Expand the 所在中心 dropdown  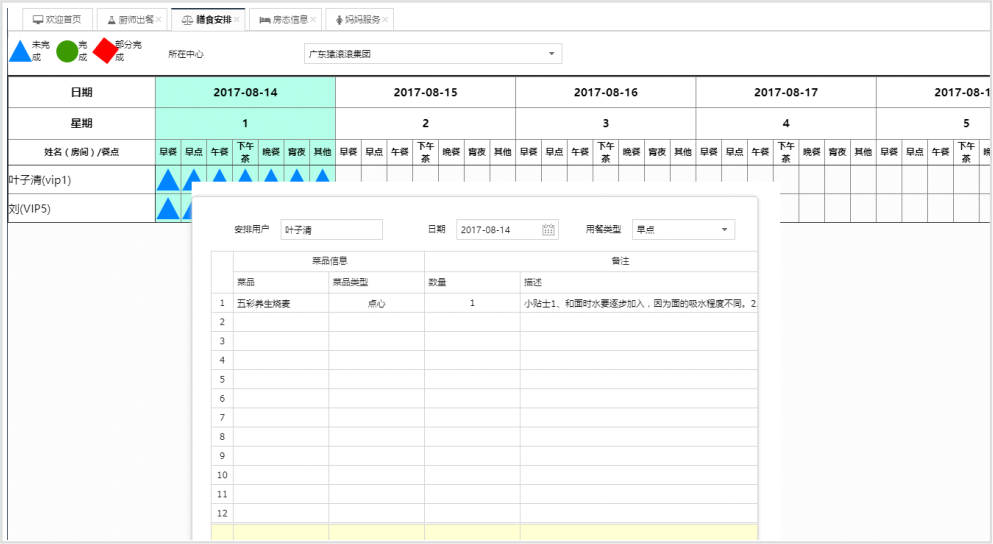click(551, 54)
